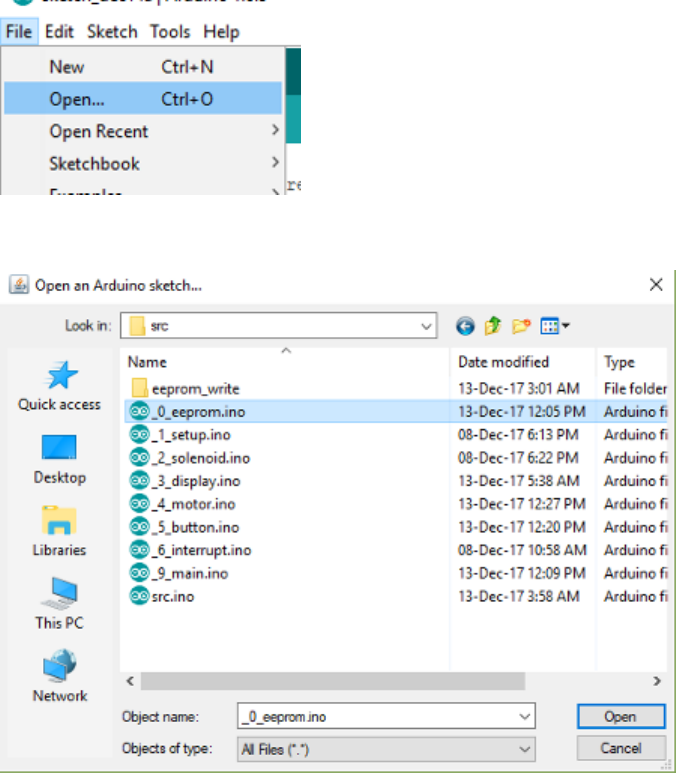This screenshot has width=676, height=773.
Task: Click date 08-Dec-17 10:58 AM cell
Action: [x=522, y=550]
